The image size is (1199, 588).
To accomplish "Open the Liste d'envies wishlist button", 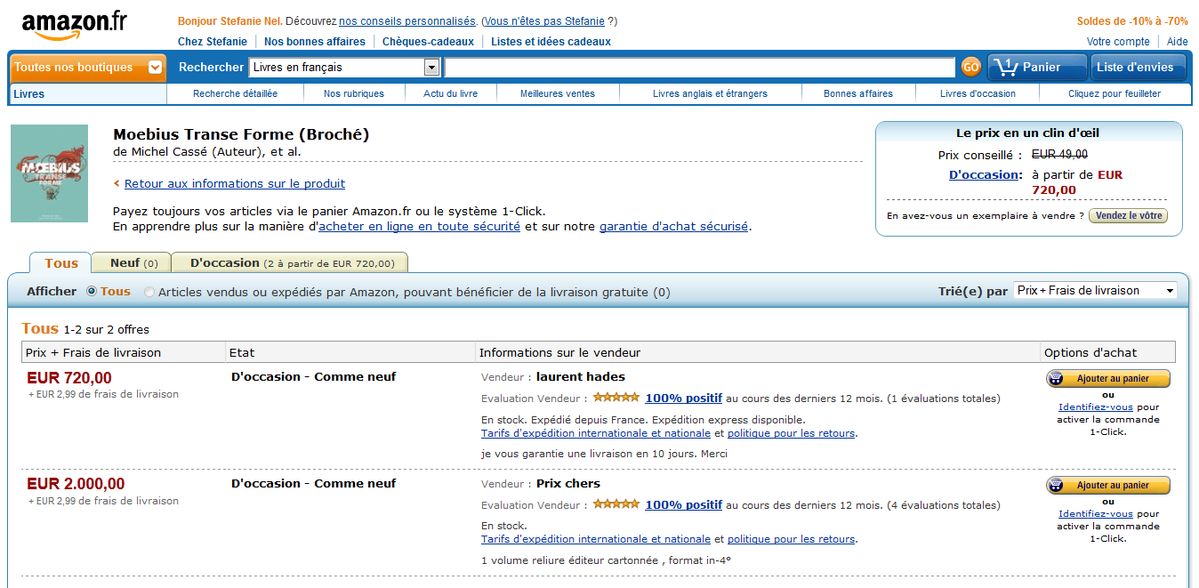I will coord(1134,67).
